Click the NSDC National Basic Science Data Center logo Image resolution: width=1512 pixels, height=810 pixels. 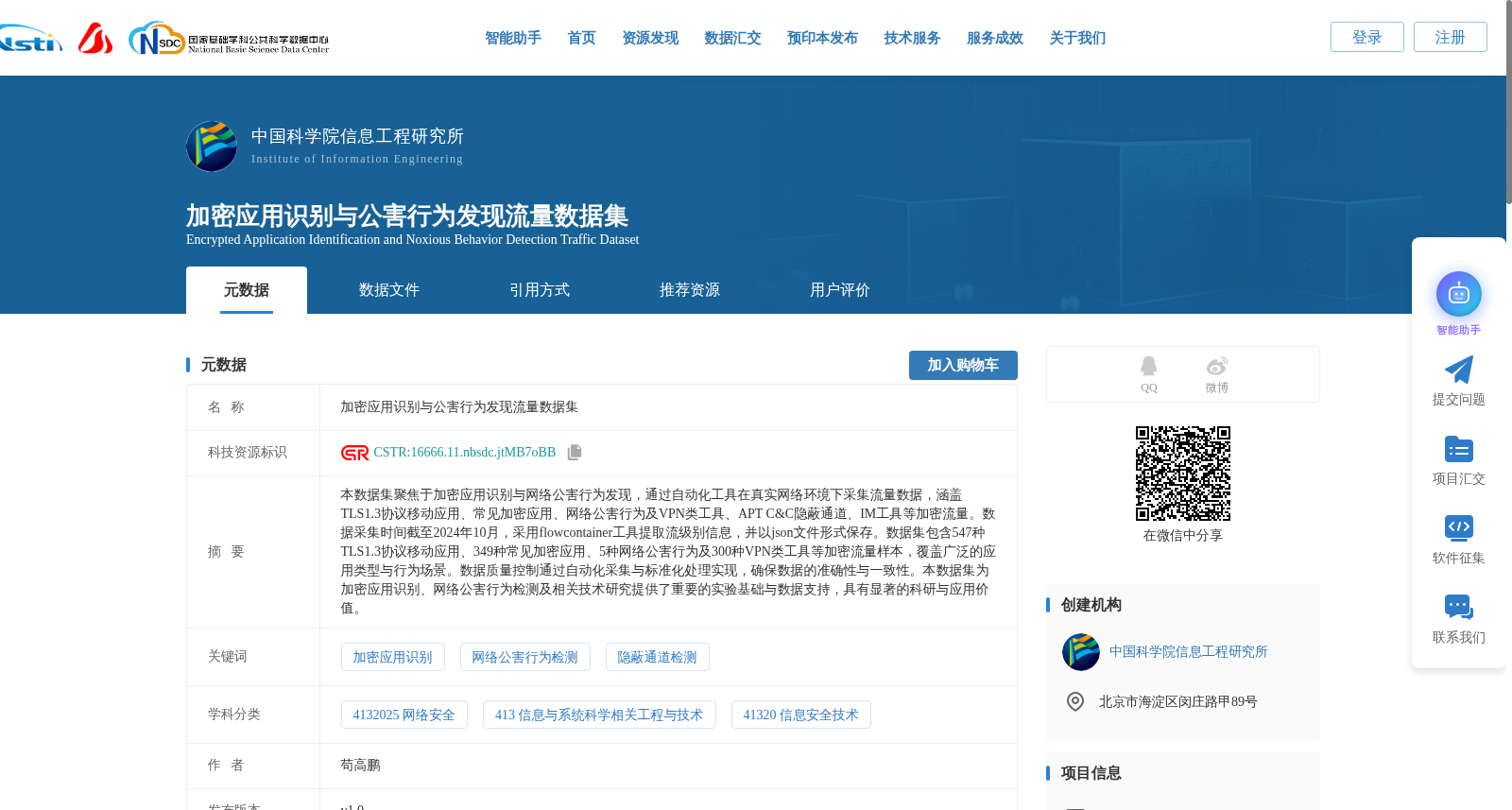coord(229,39)
